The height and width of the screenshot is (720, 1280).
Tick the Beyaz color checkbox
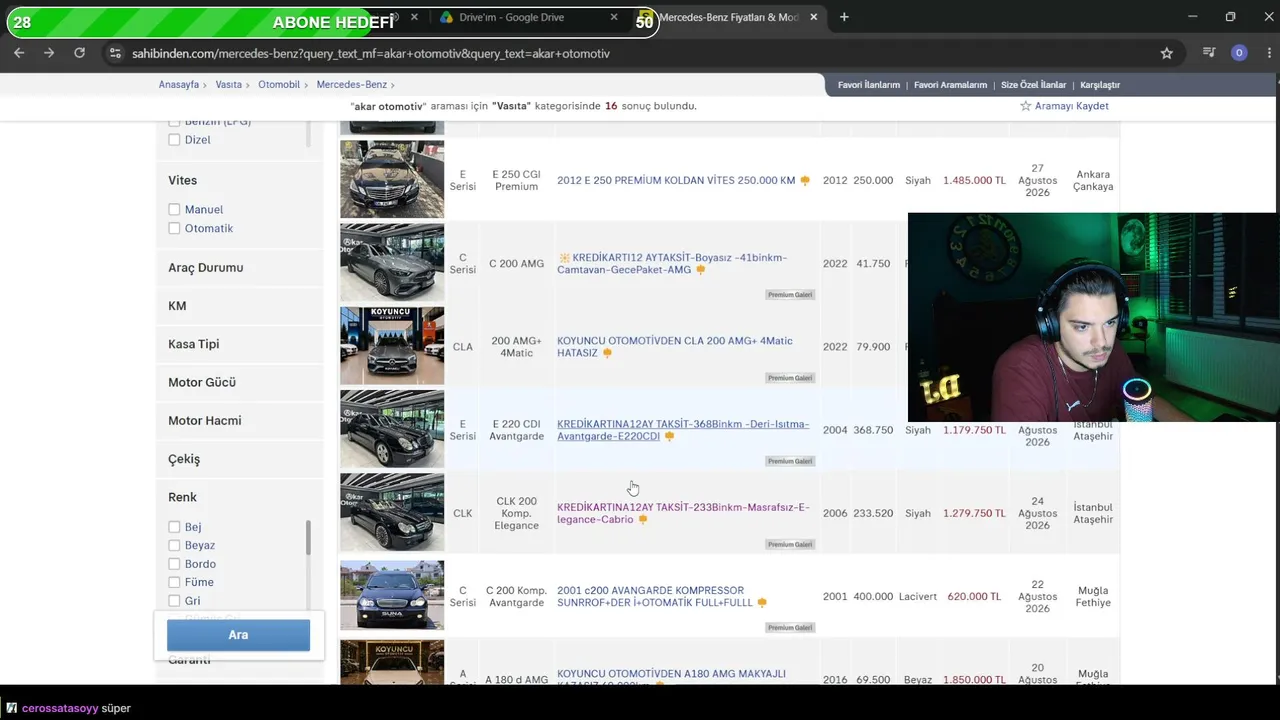click(x=174, y=546)
